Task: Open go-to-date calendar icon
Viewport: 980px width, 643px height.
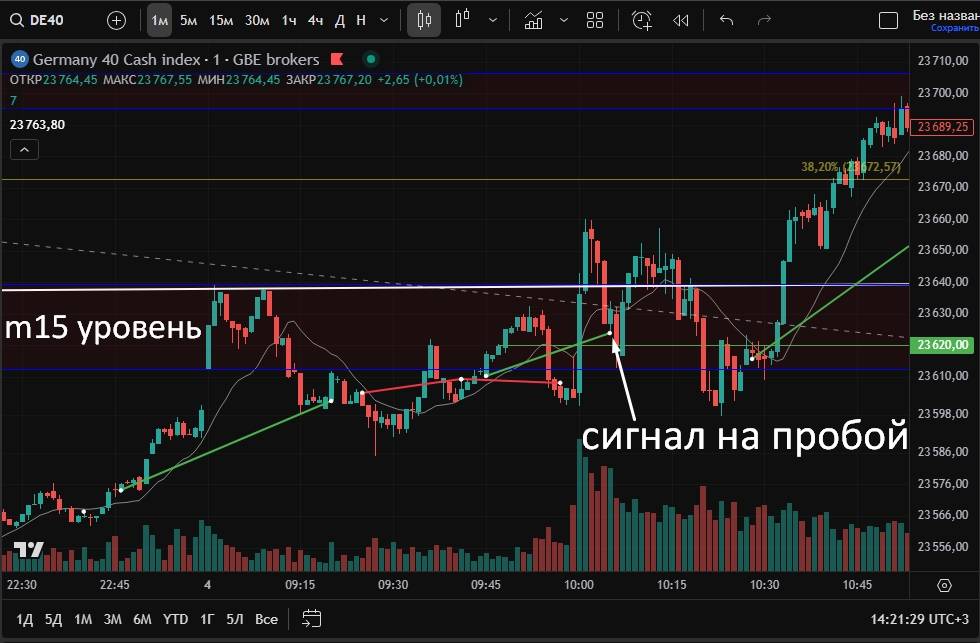Action: pos(311,618)
